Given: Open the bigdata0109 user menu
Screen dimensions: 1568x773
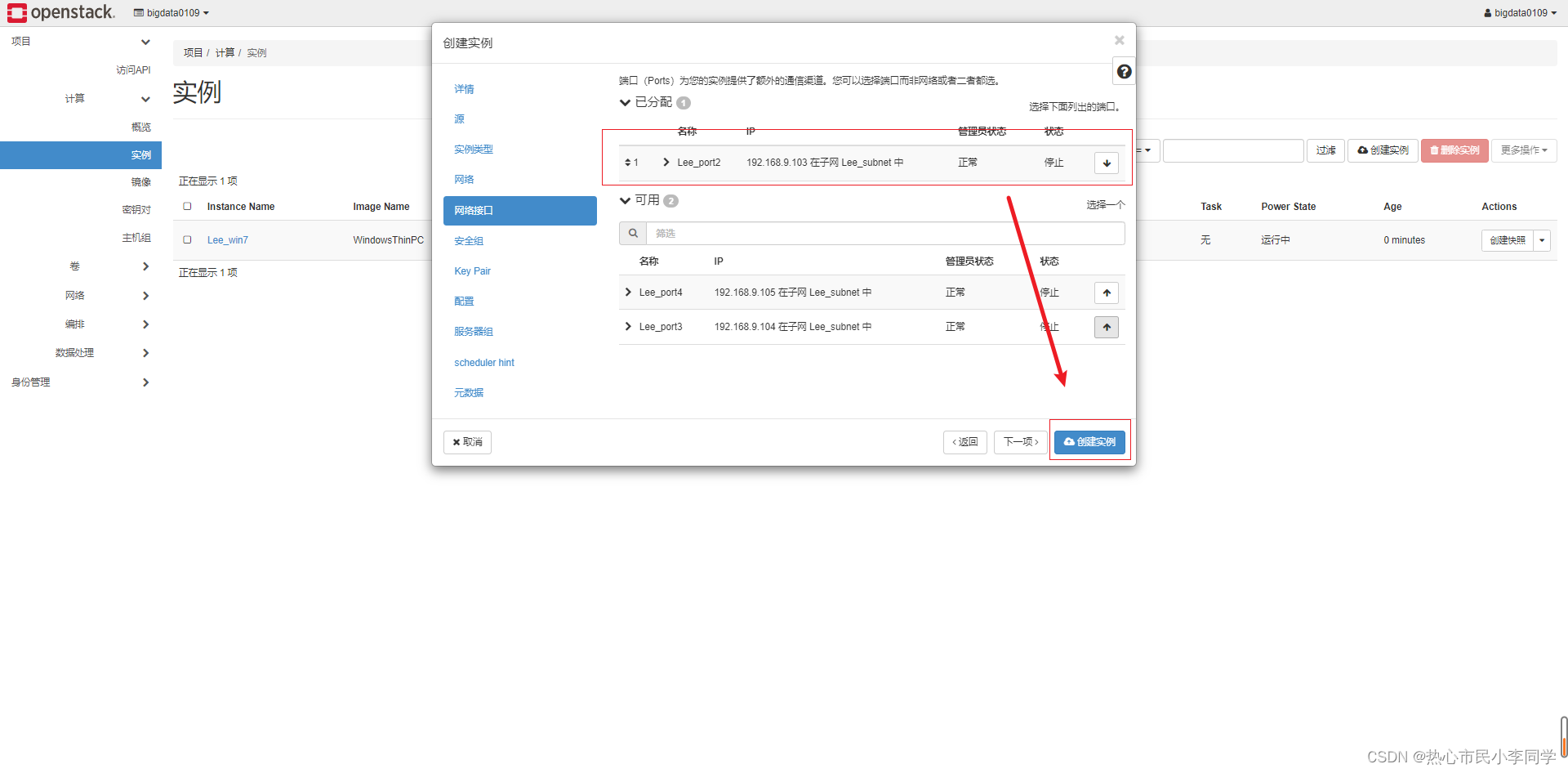Looking at the screenshot, I should [1521, 12].
